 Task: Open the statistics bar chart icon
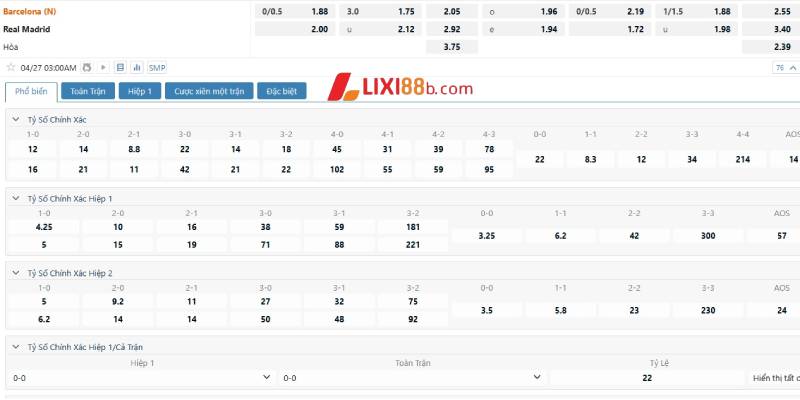click(x=137, y=68)
